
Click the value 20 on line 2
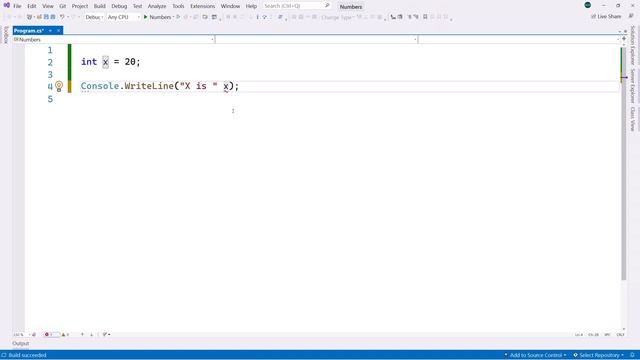(x=130, y=62)
